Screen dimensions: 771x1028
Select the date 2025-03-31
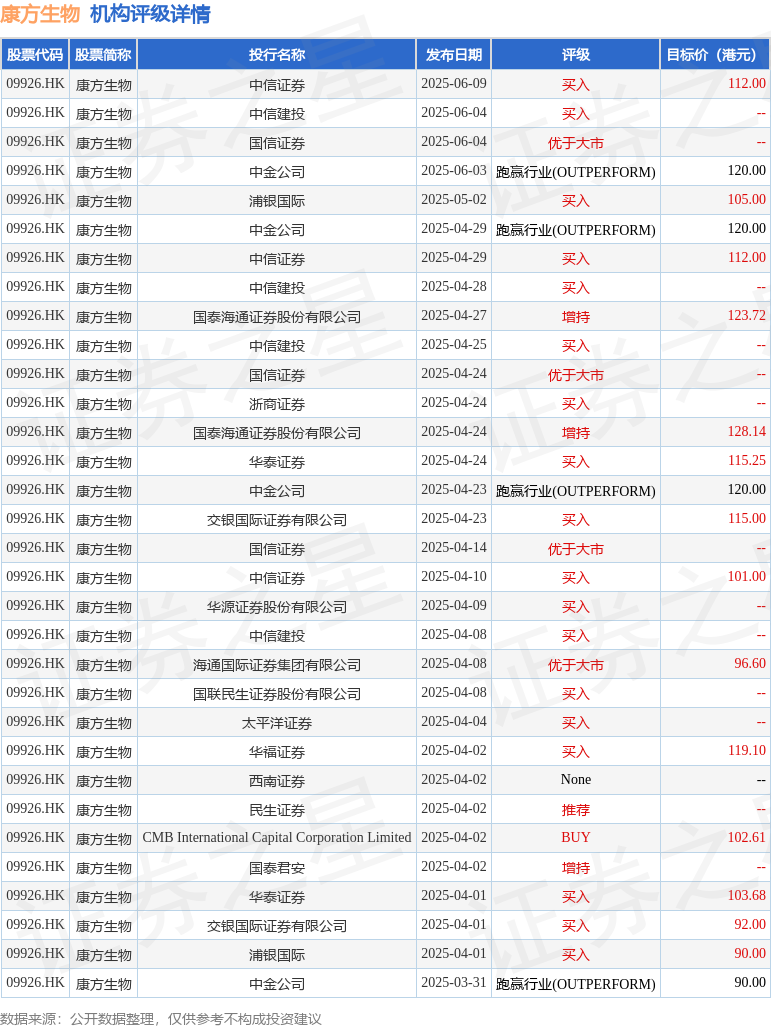454,983
